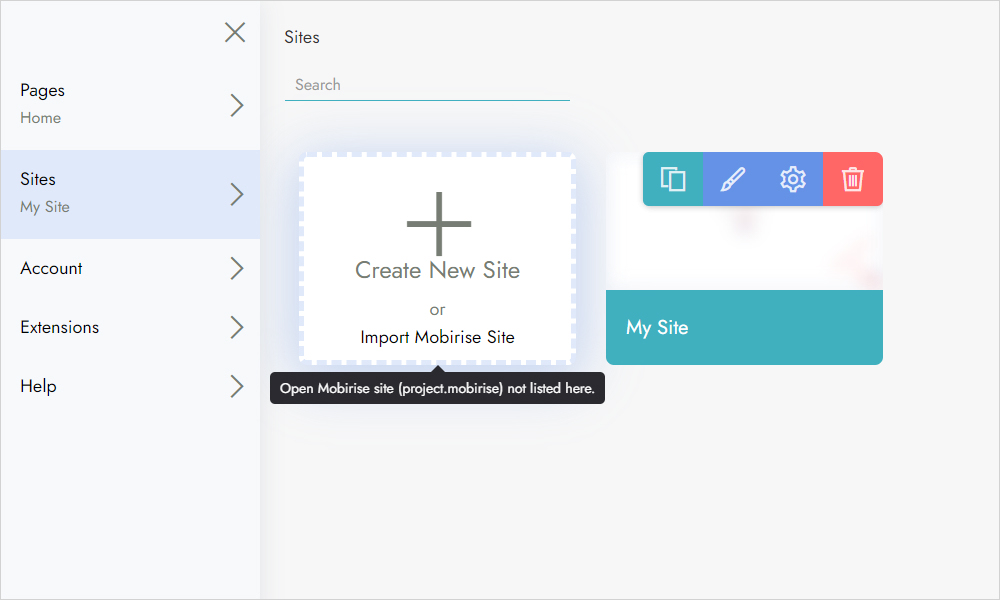1000x600 pixels.
Task: Click the Help arrow icon
Action: point(236,386)
